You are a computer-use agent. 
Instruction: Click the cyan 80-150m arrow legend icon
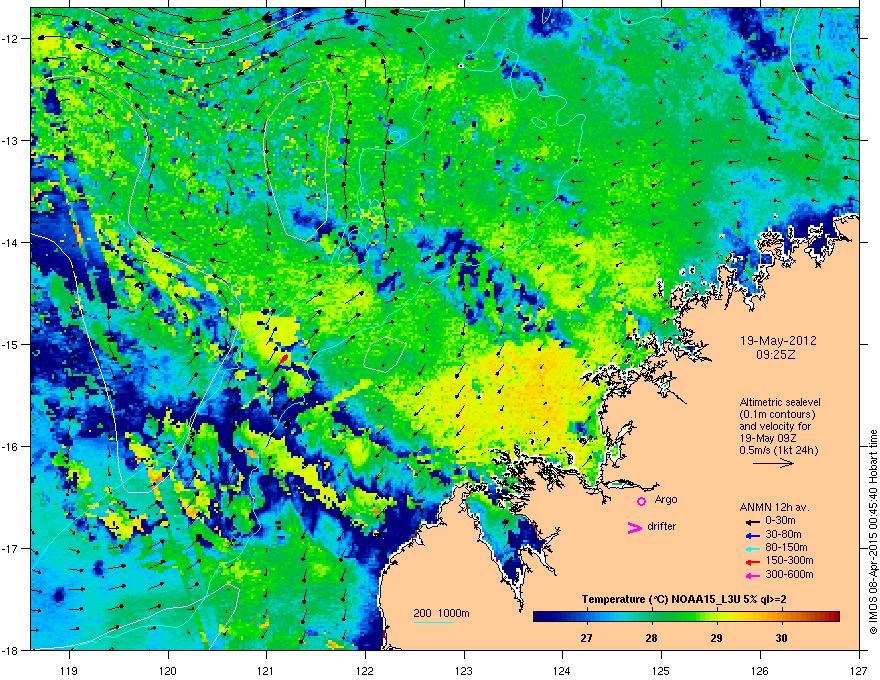coord(752,548)
